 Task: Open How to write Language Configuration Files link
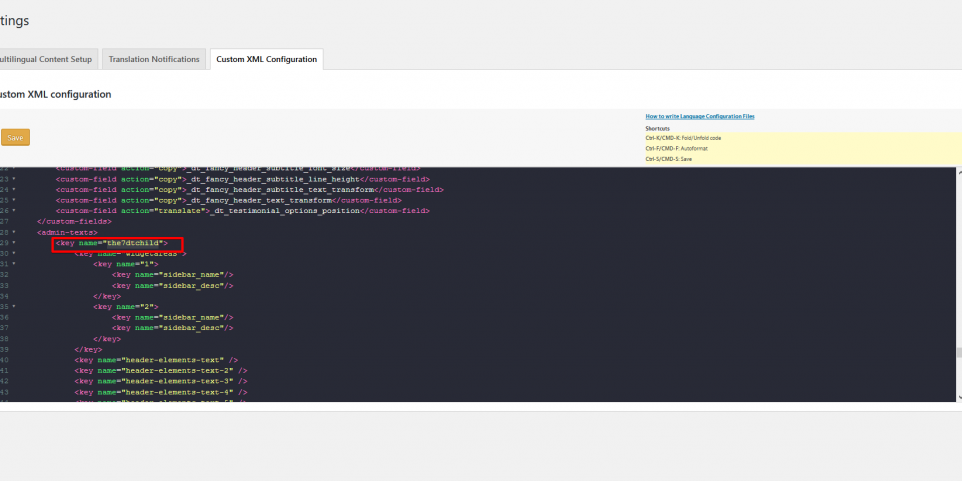699,117
